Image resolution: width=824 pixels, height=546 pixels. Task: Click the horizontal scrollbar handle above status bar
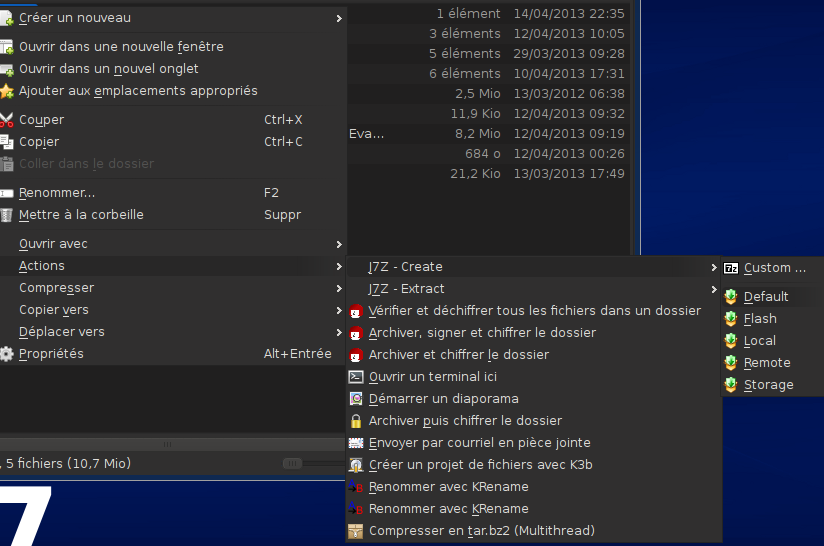(167, 445)
